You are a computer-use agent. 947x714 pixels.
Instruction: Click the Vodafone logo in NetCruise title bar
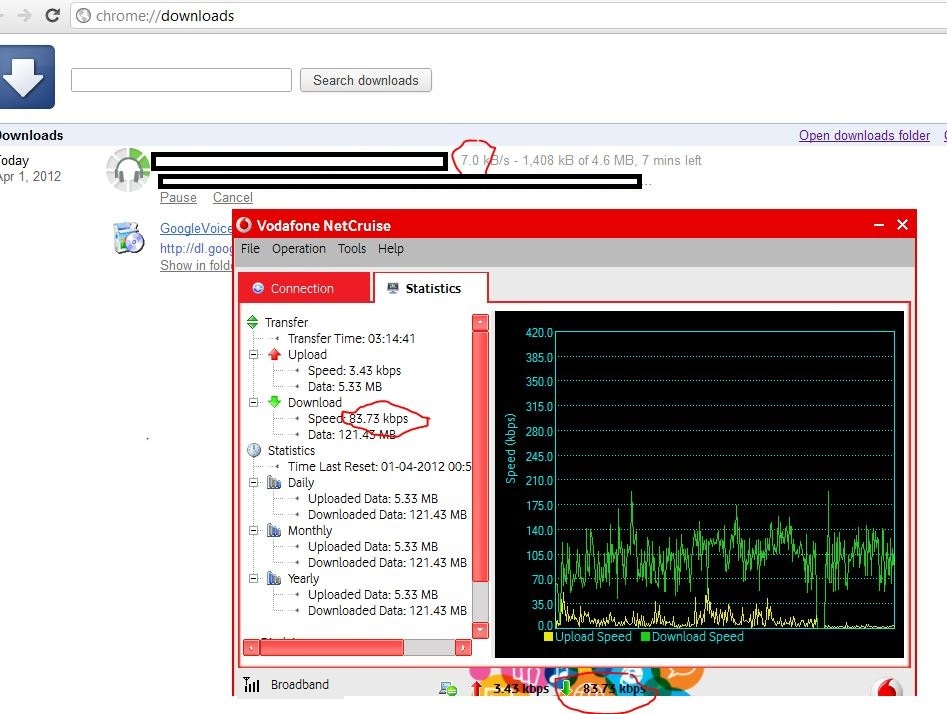[244, 225]
